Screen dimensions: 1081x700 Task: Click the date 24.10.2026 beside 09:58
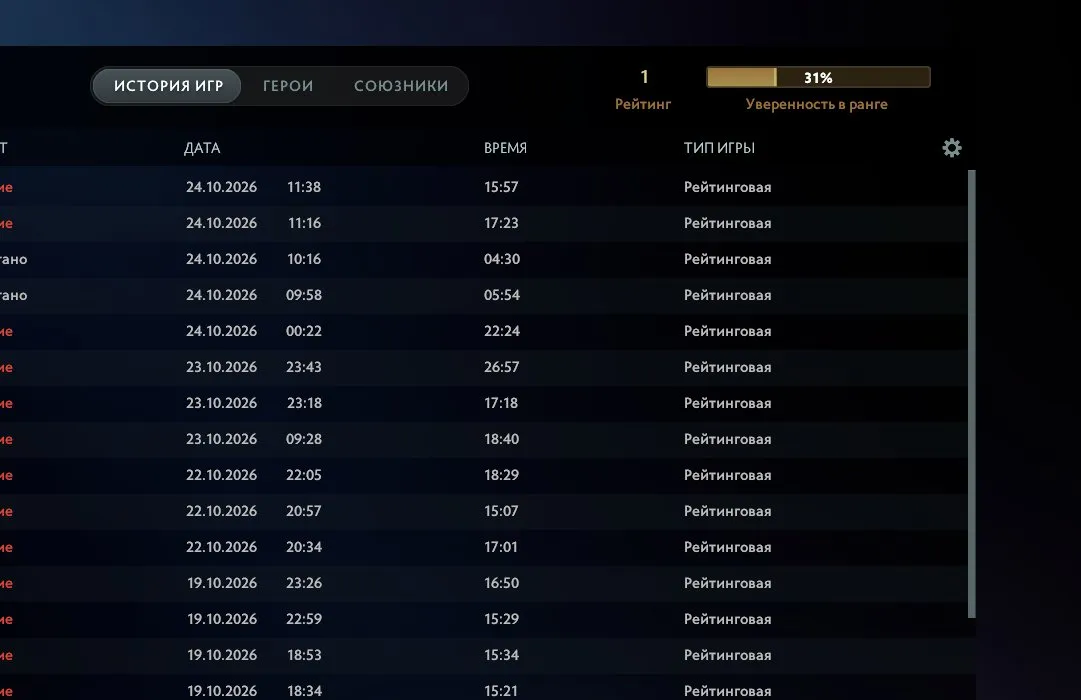click(221, 294)
